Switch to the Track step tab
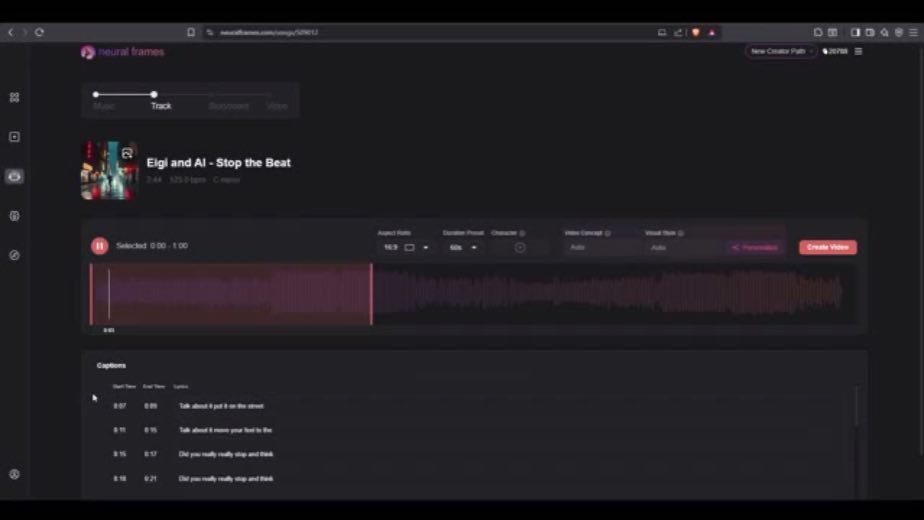Image resolution: width=924 pixels, height=520 pixels. (160, 106)
